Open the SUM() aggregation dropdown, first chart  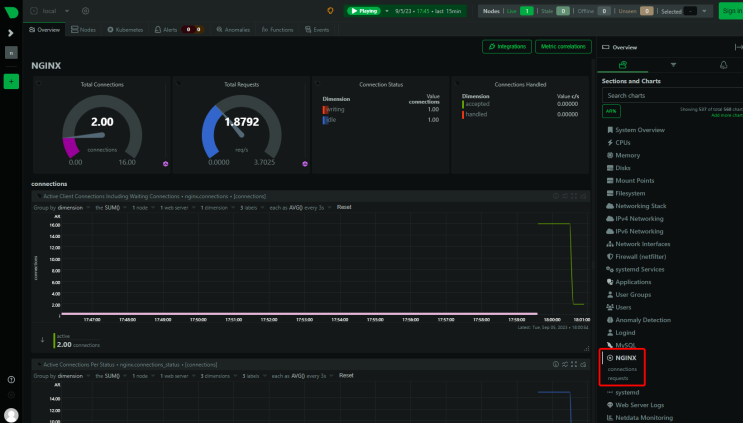pos(111,207)
